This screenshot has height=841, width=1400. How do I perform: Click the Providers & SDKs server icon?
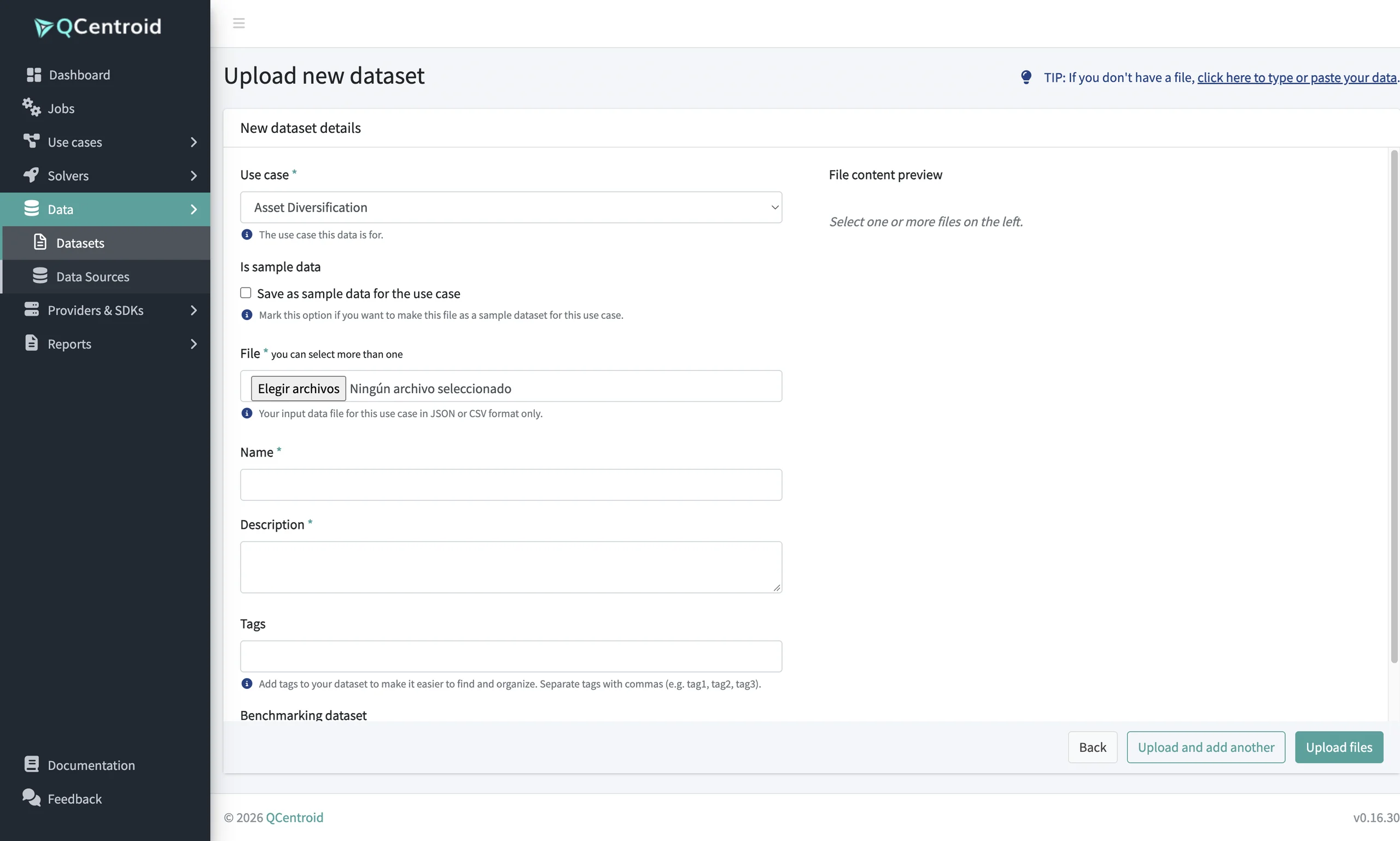(31, 309)
